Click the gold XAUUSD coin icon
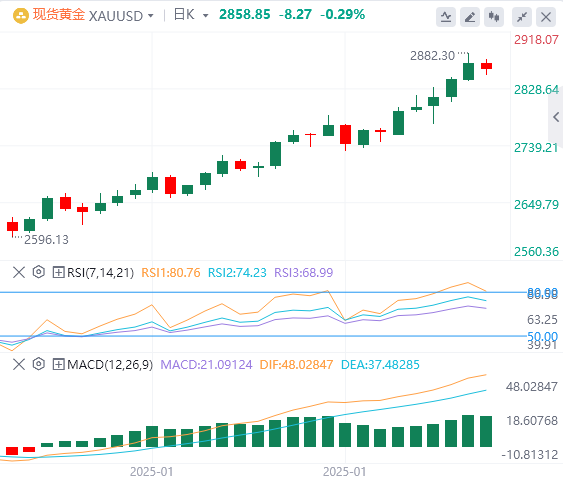The height and width of the screenshot is (485, 563). coord(21,16)
